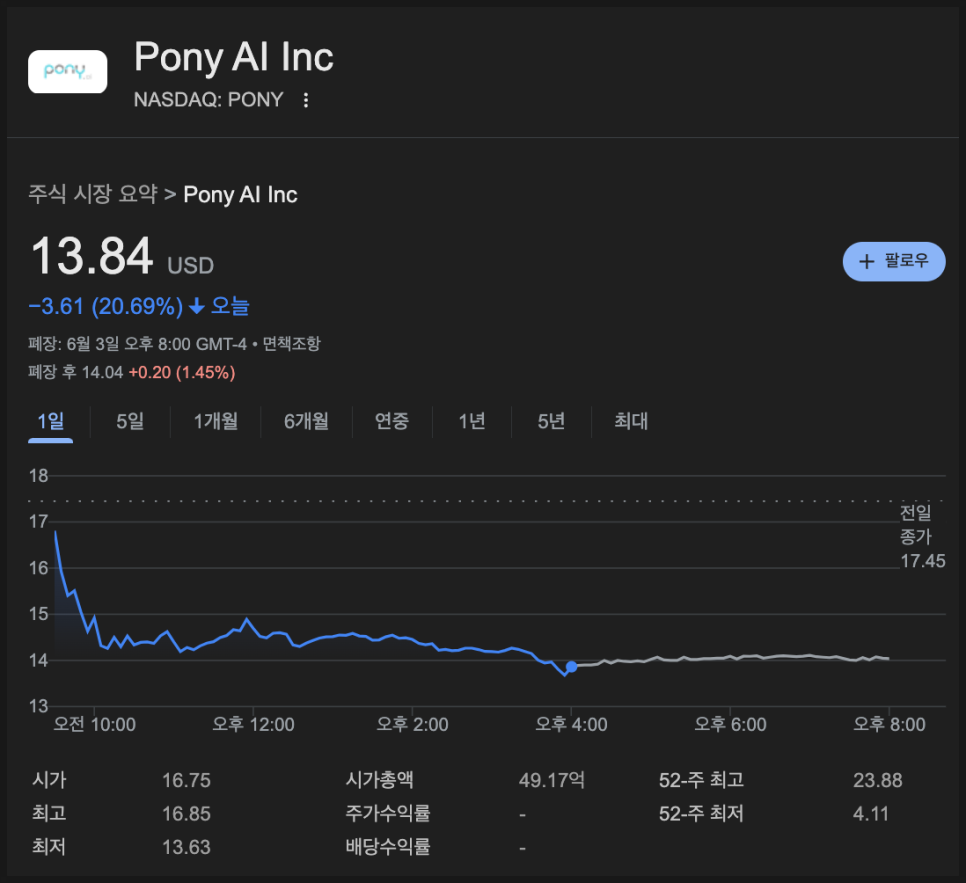Screen dimensions: 966x883
Task: Click the 배당수익률 label
Action: [x=388, y=847]
